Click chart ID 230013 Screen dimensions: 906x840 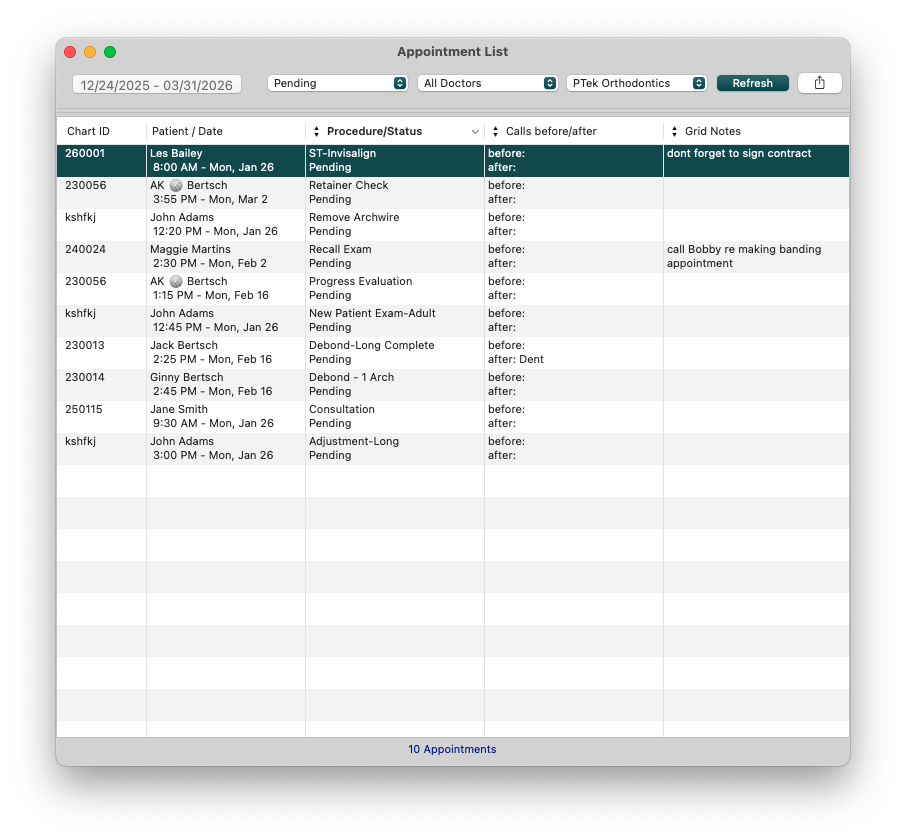[x=85, y=345]
